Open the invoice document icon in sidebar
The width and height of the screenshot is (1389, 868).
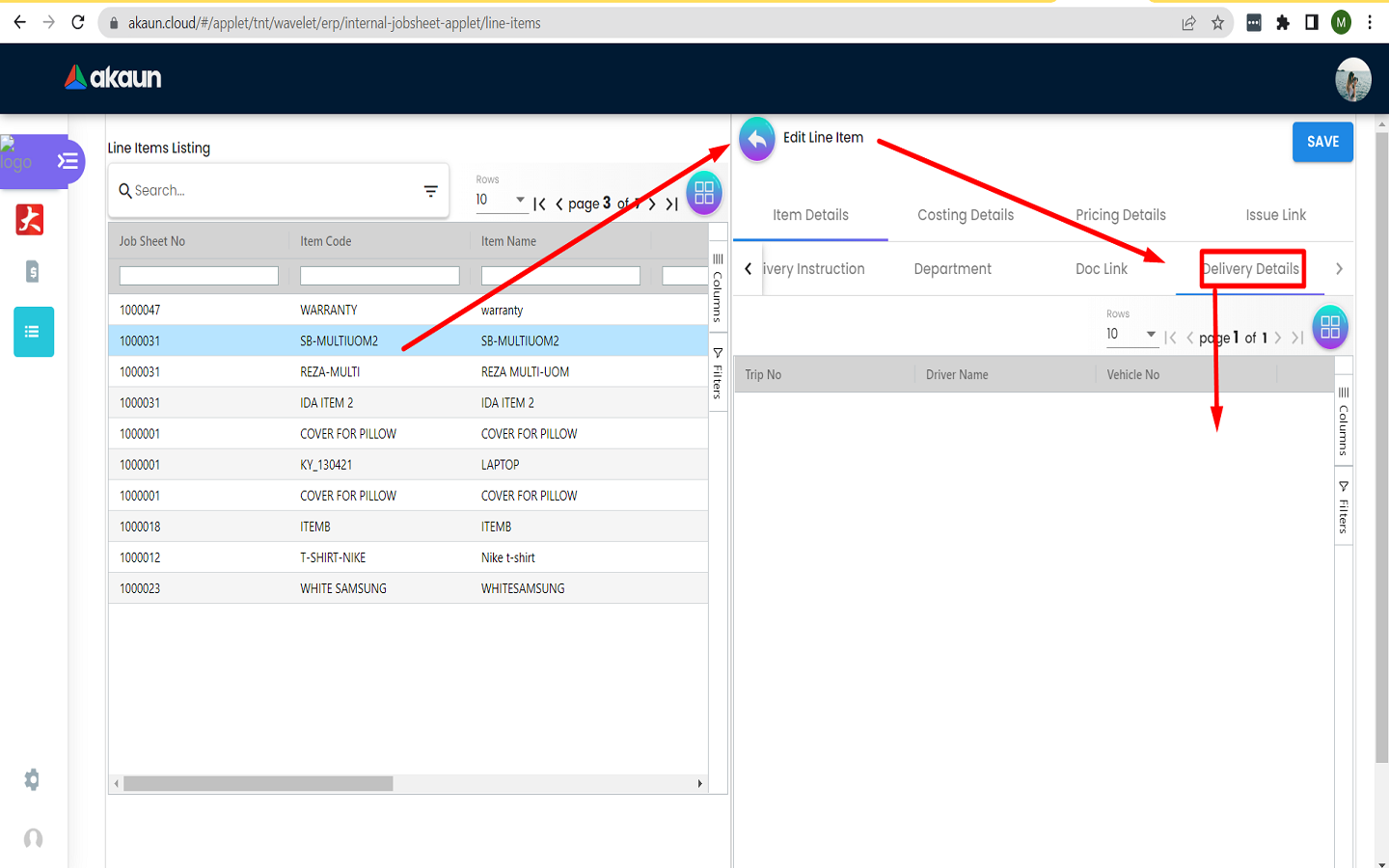click(32, 272)
